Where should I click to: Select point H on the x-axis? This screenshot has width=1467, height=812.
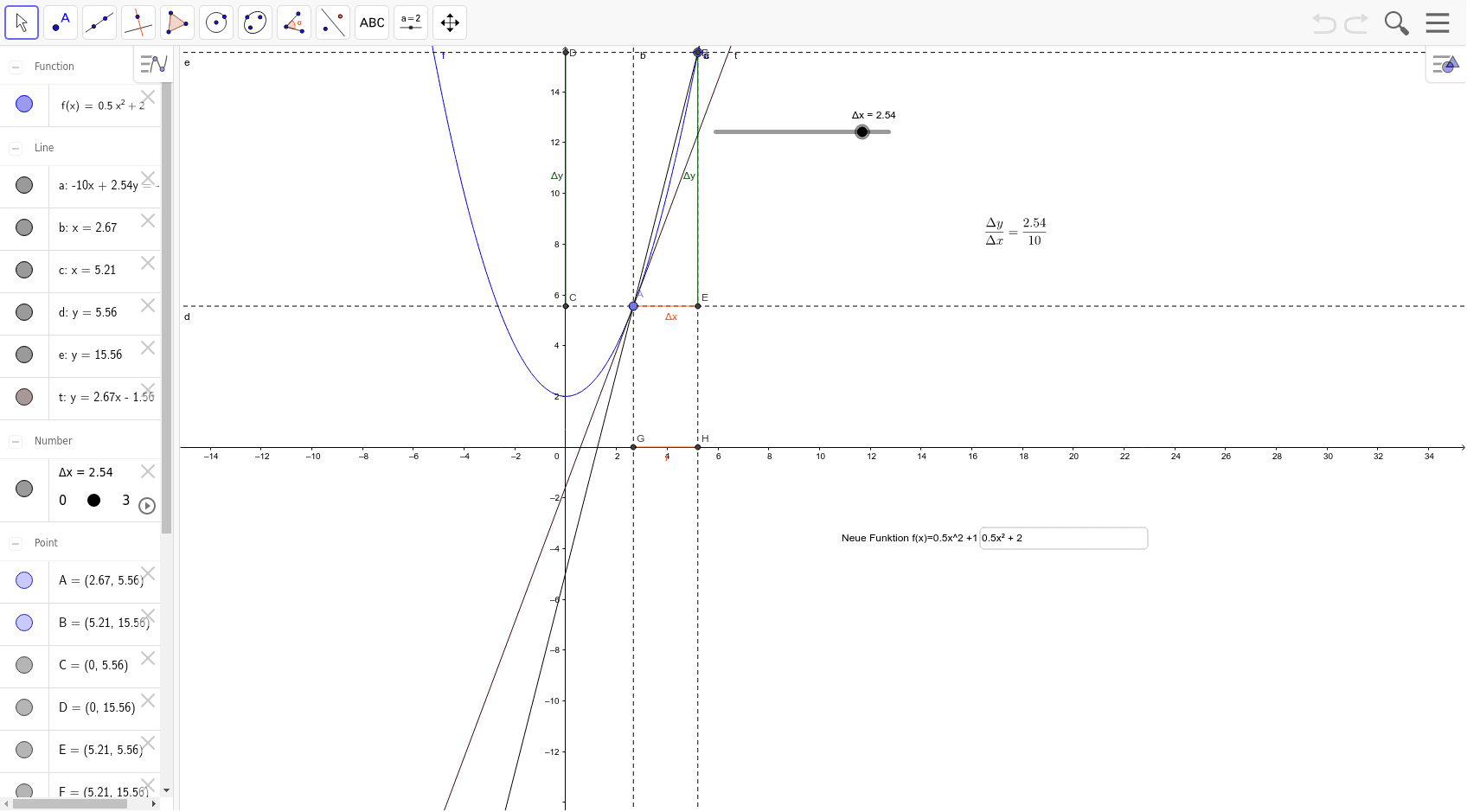(698, 447)
